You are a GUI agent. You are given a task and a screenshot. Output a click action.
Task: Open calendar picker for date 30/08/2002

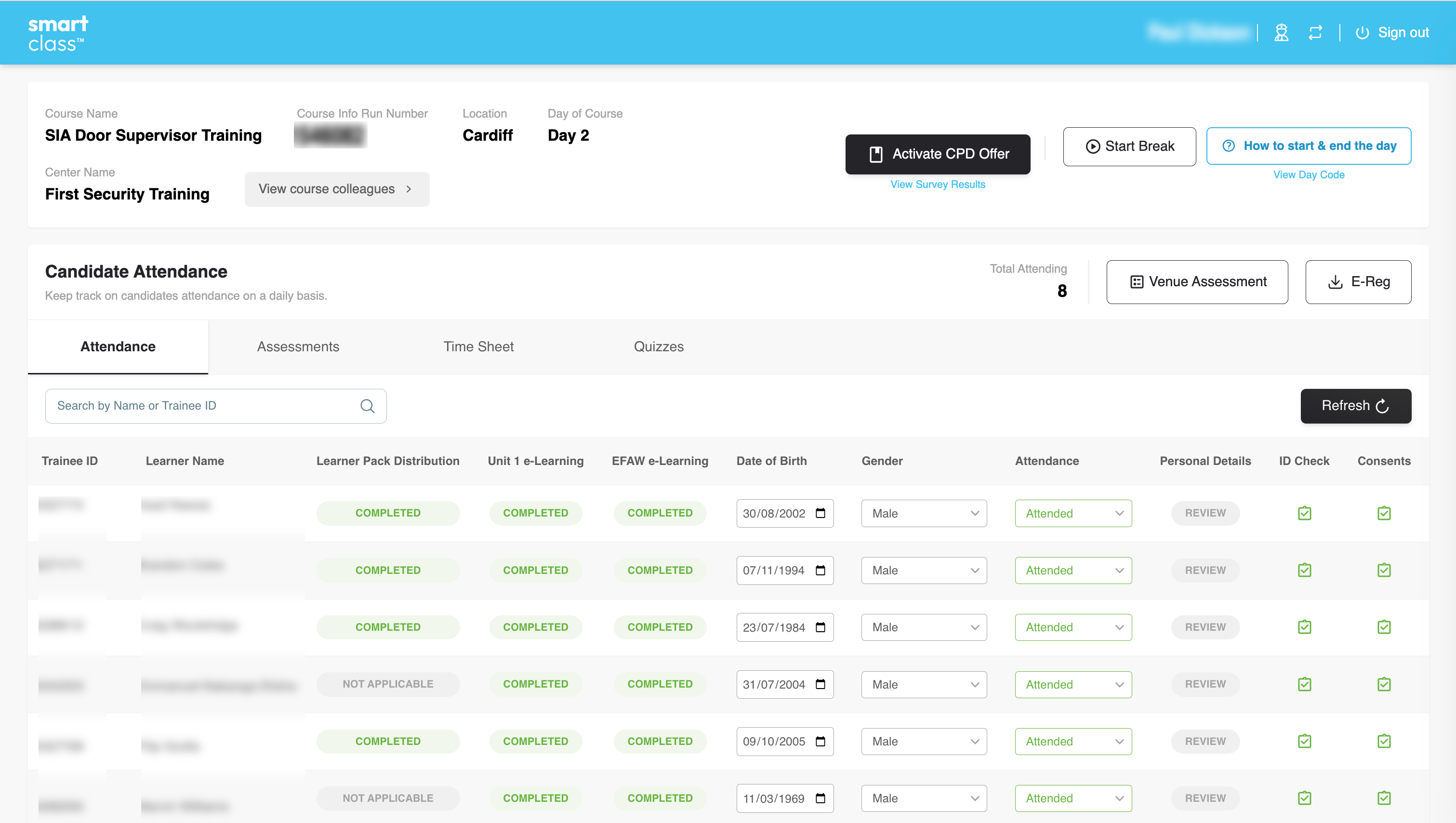[x=821, y=513]
